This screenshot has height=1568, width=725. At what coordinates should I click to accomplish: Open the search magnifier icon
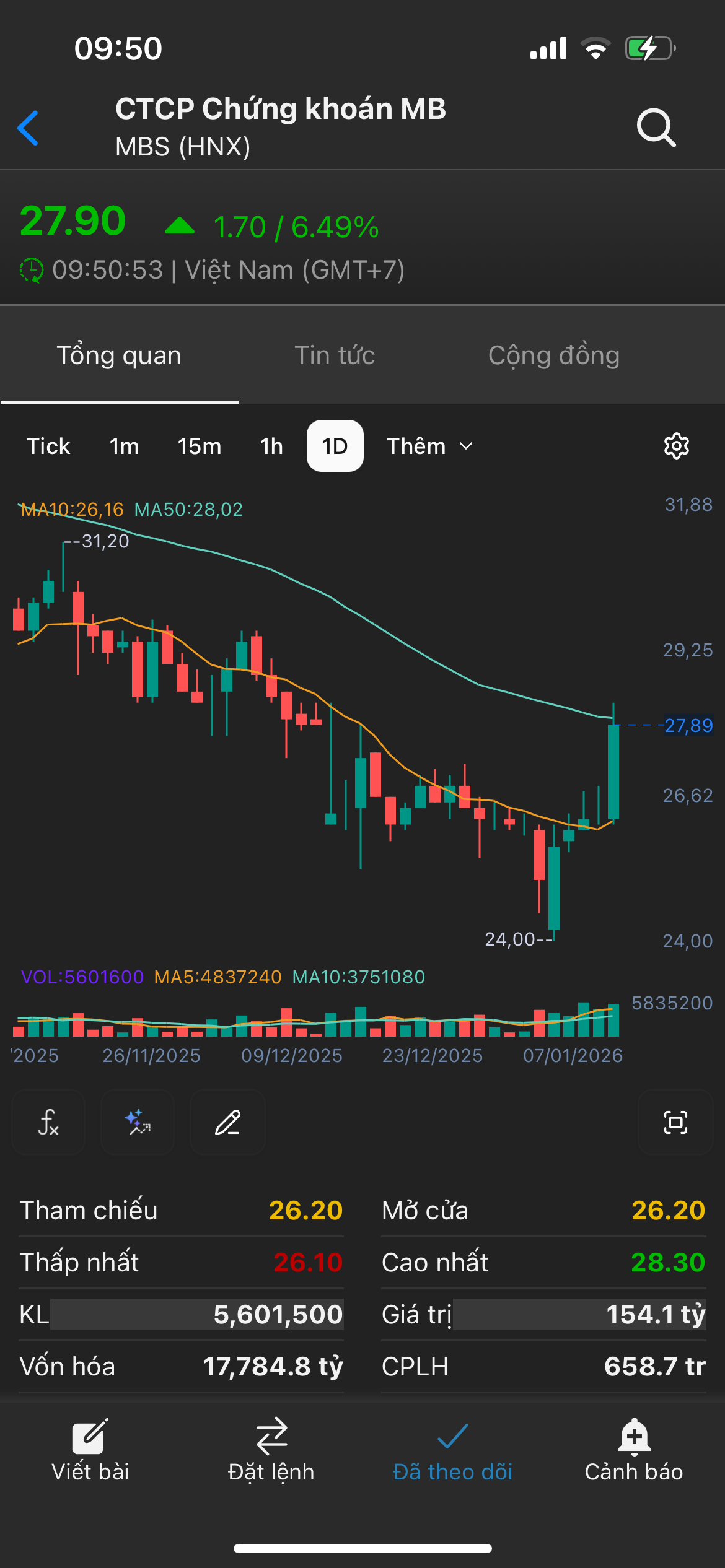[x=656, y=128]
